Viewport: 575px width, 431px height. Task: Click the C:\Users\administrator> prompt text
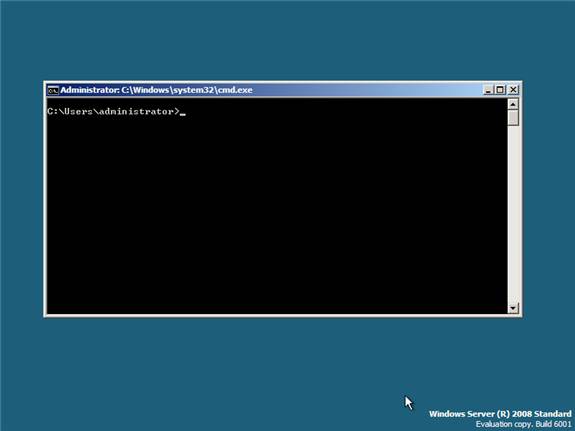click(x=113, y=112)
